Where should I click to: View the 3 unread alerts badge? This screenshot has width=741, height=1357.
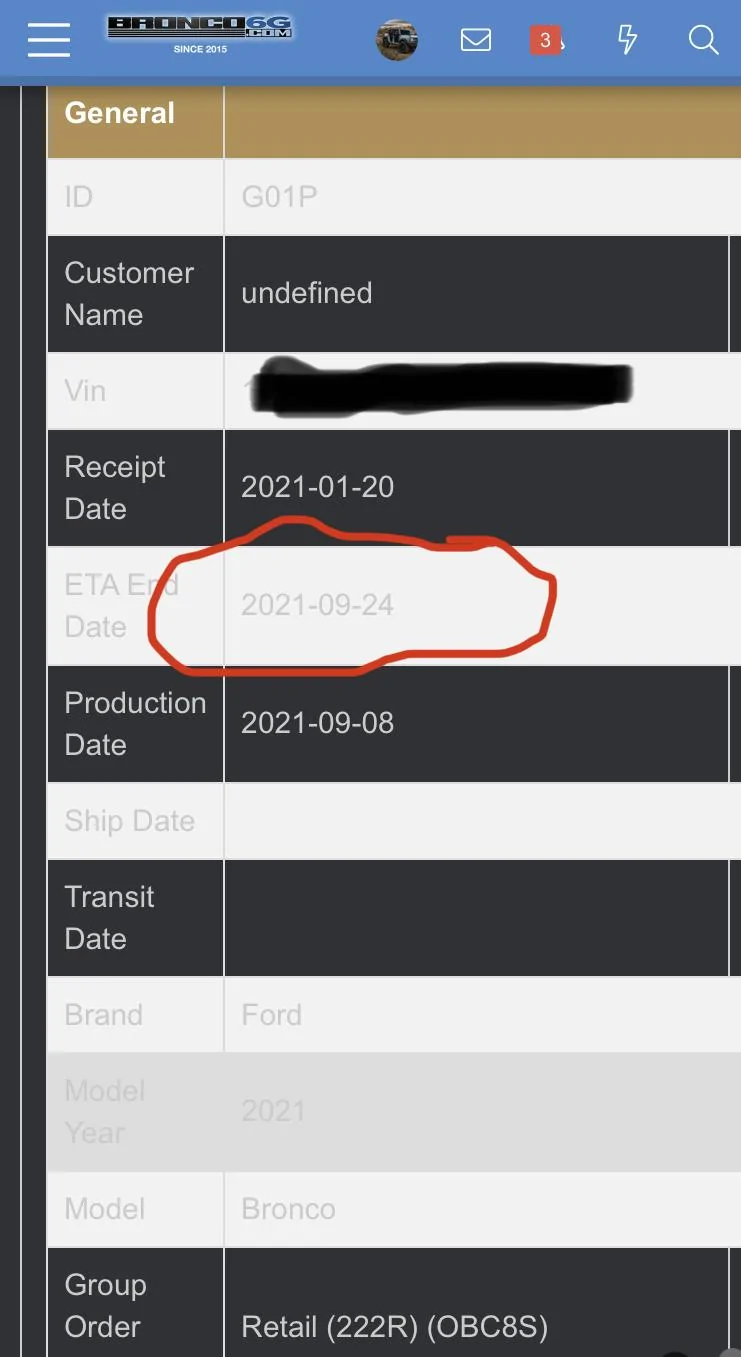(x=545, y=40)
